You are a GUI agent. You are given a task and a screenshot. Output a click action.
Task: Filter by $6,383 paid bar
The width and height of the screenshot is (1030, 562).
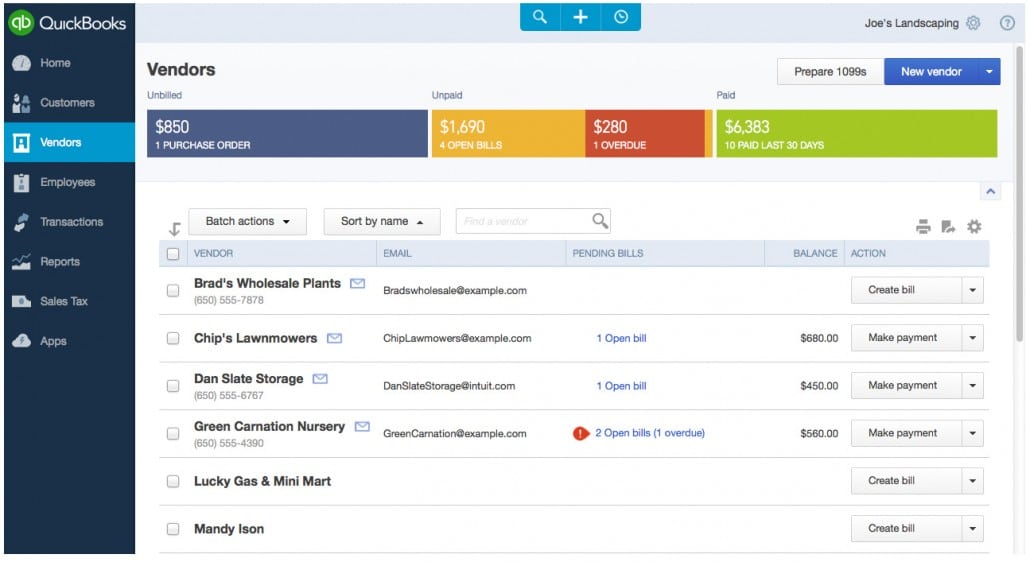pyautogui.click(x=857, y=133)
